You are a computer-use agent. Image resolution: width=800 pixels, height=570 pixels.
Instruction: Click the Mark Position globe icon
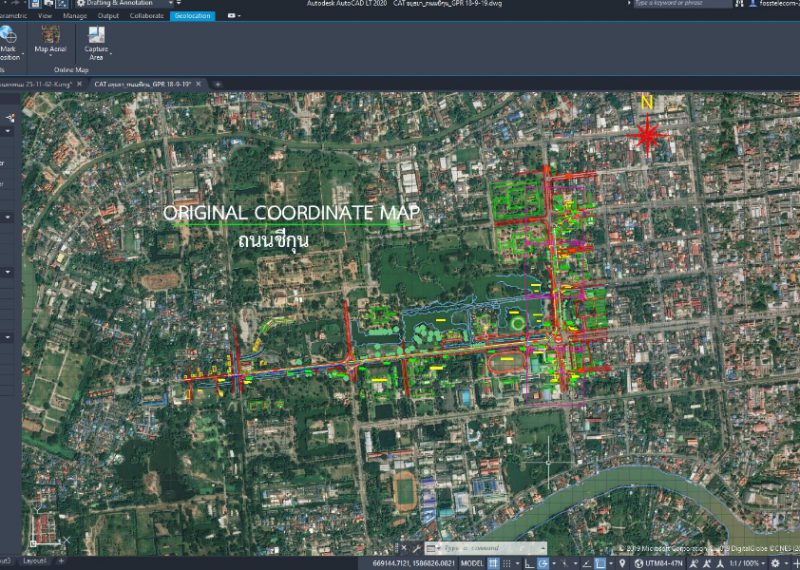pos(8,35)
